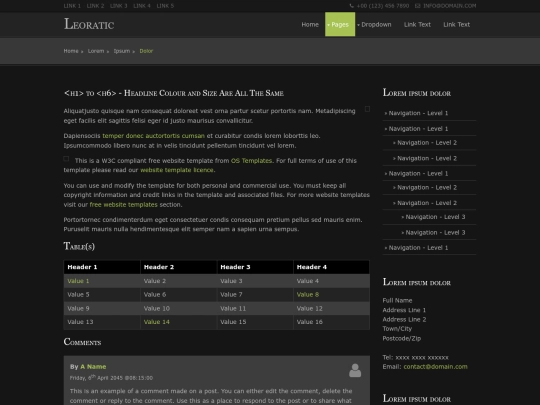Click Link 2 in top bar
This screenshot has height=405, width=540.
pos(95,6)
